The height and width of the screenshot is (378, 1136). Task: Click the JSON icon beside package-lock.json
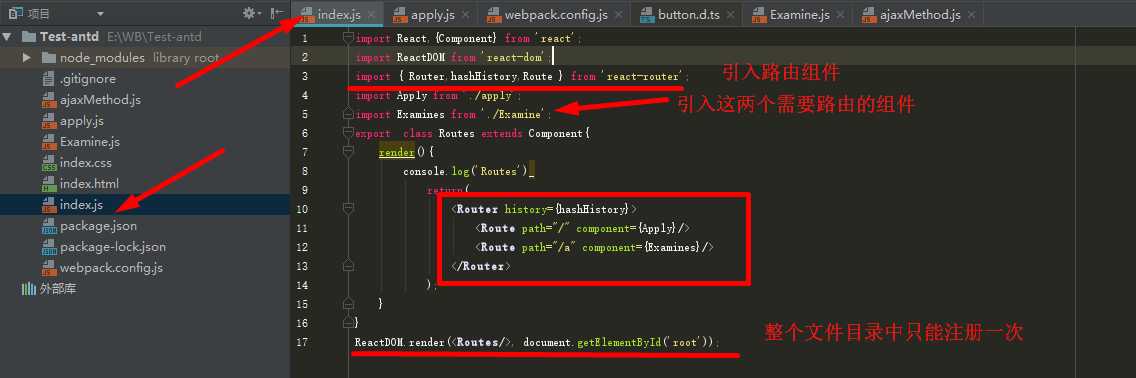49,247
